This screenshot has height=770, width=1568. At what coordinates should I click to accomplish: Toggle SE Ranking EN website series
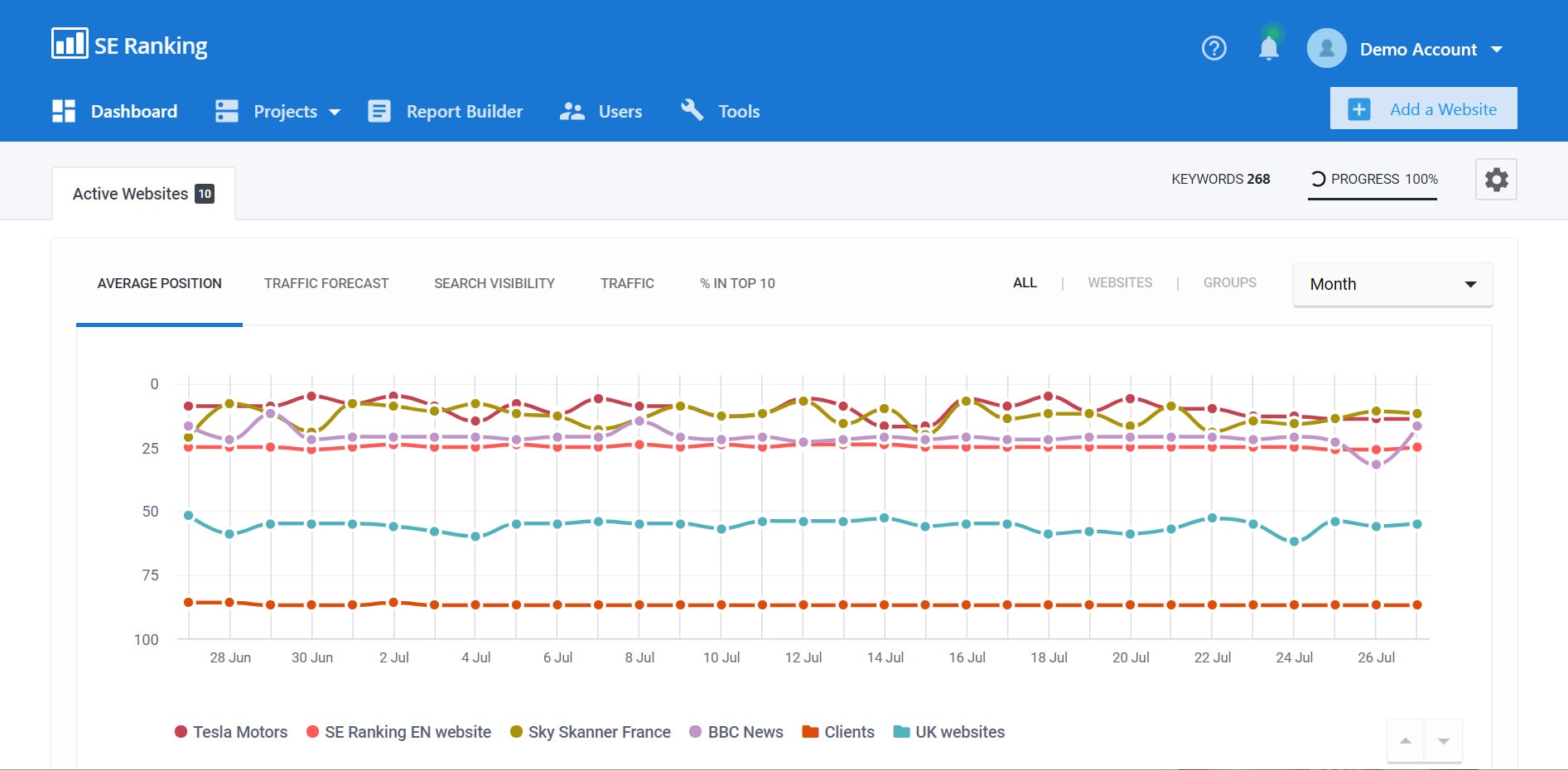pos(398,732)
